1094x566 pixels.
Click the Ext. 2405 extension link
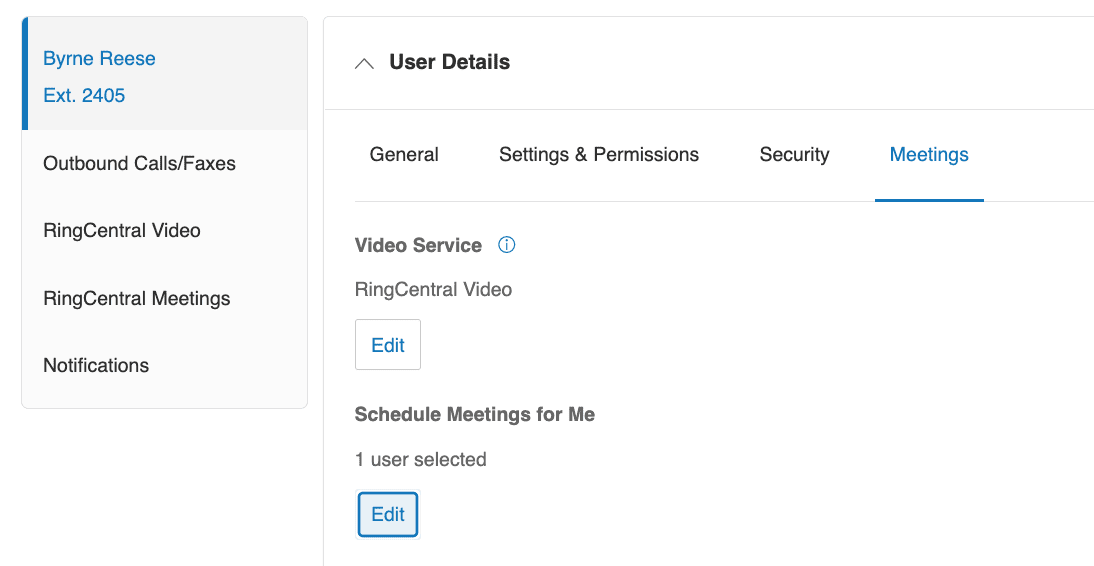point(84,96)
